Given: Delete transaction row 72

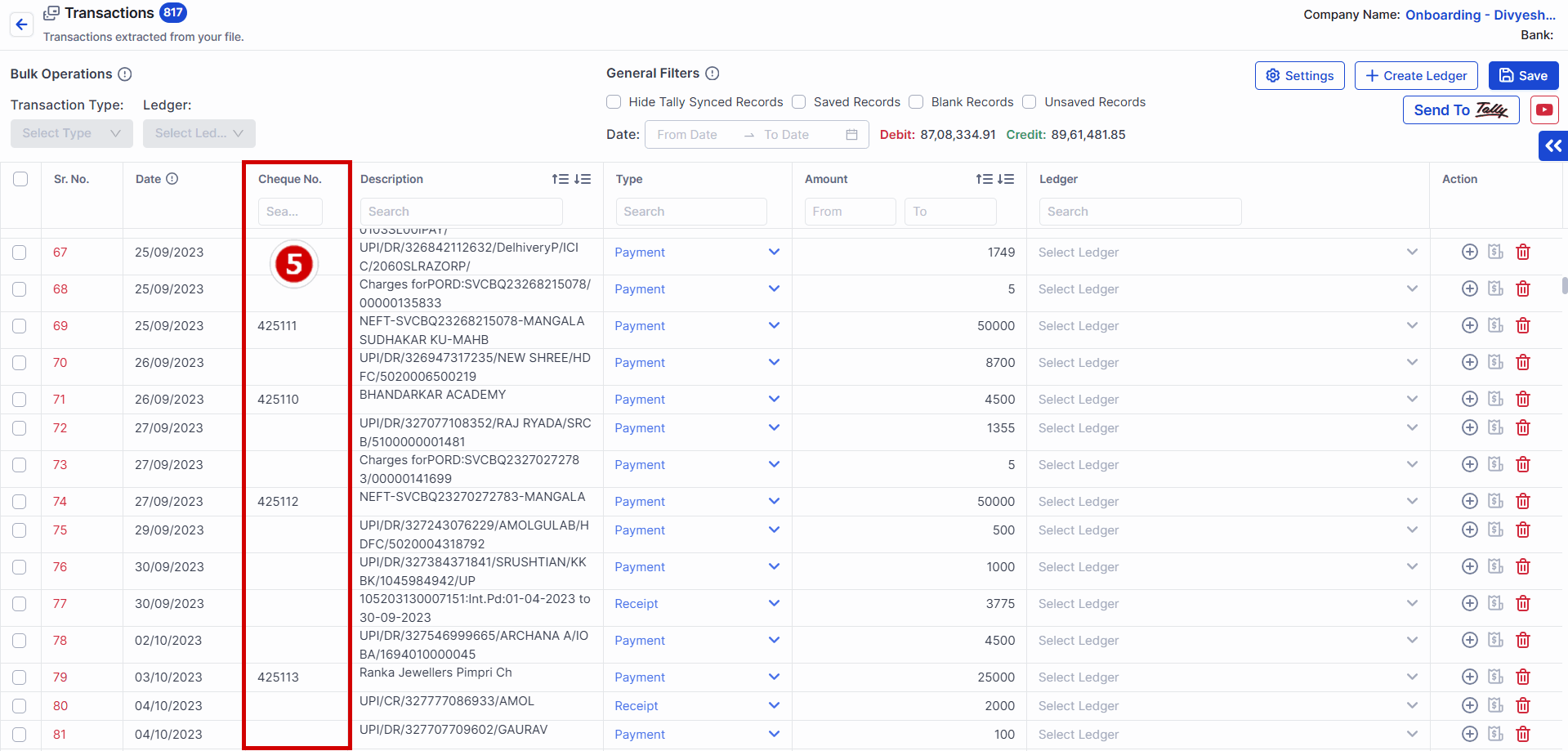Looking at the screenshot, I should point(1523,427).
